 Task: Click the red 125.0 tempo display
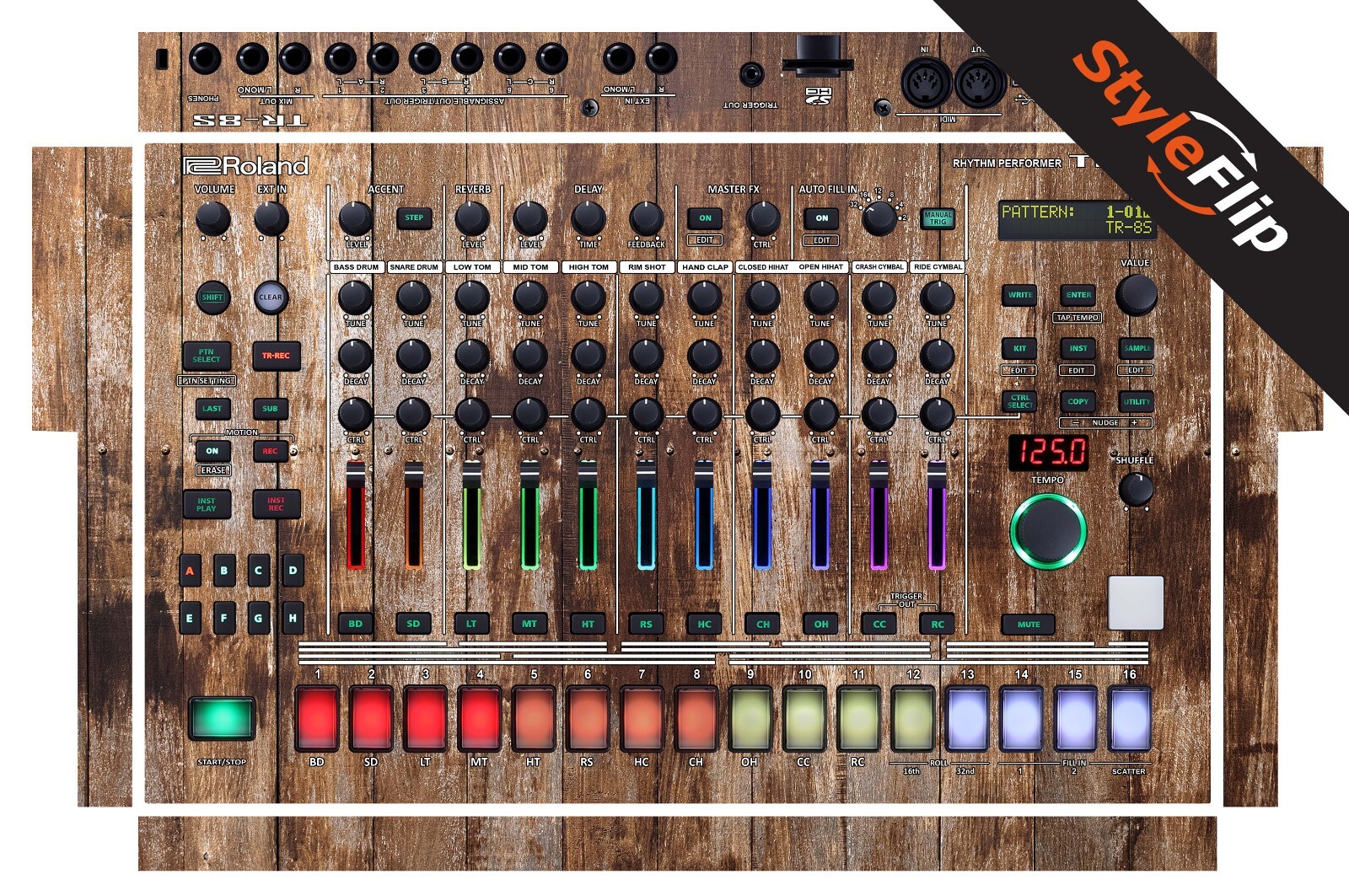(x=1048, y=453)
